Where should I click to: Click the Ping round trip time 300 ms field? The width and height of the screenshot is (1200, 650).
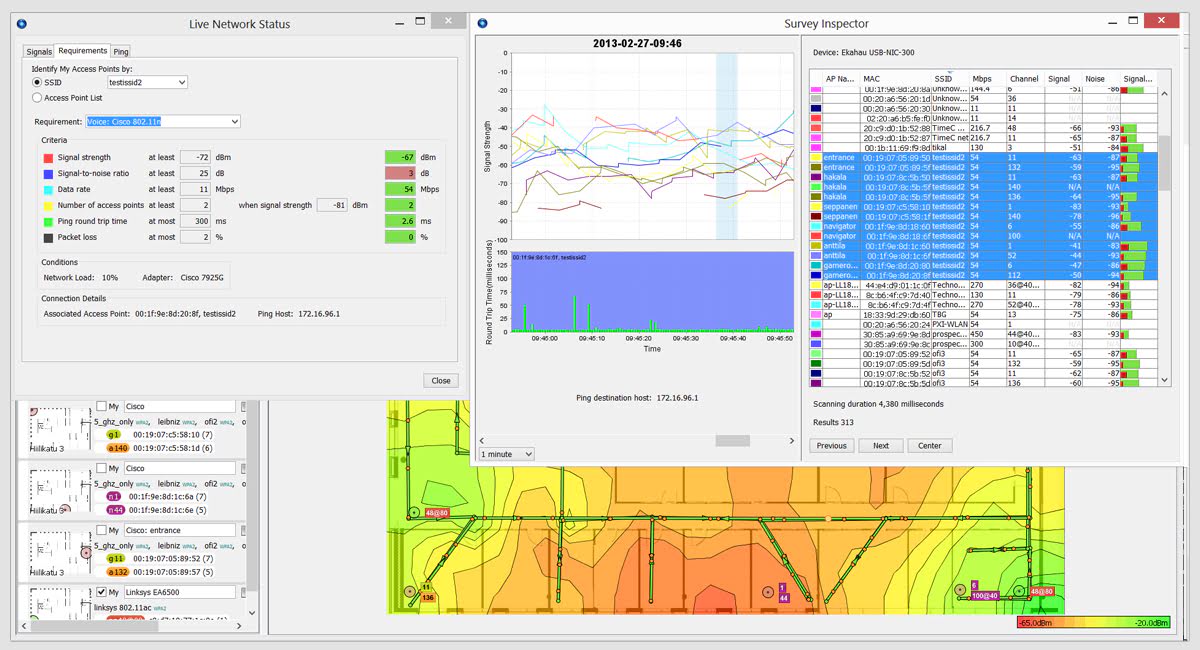tap(195, 221)
